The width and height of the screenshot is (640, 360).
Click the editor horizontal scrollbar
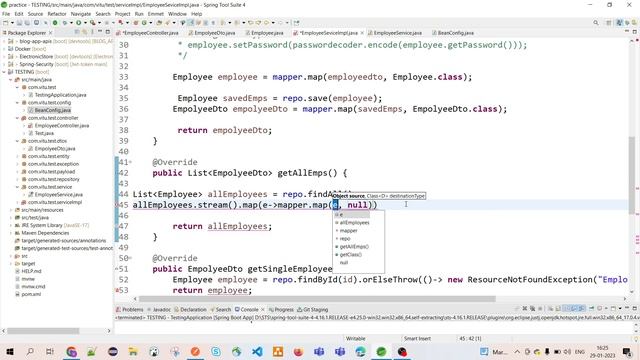[317, 299]
